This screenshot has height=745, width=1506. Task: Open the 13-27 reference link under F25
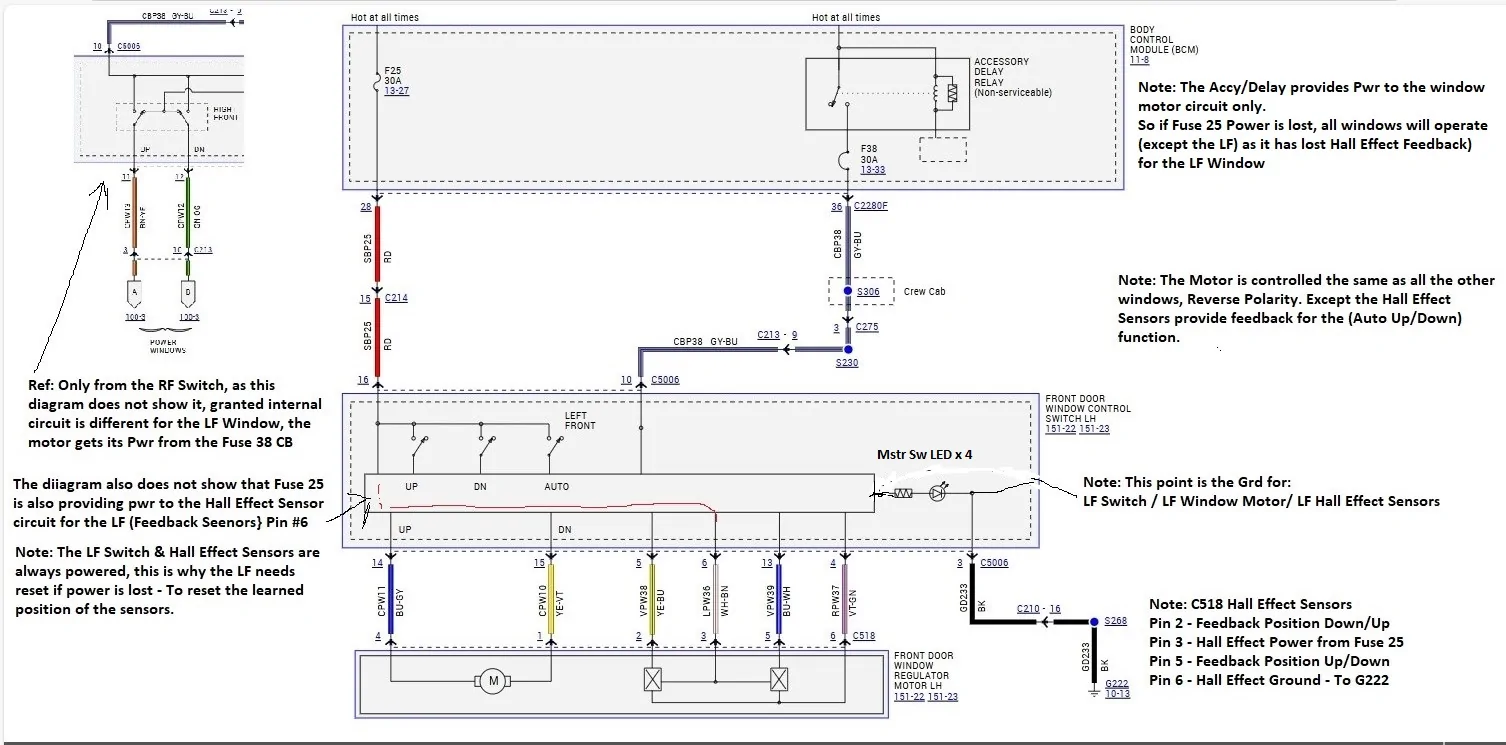(x=396, y=91)
